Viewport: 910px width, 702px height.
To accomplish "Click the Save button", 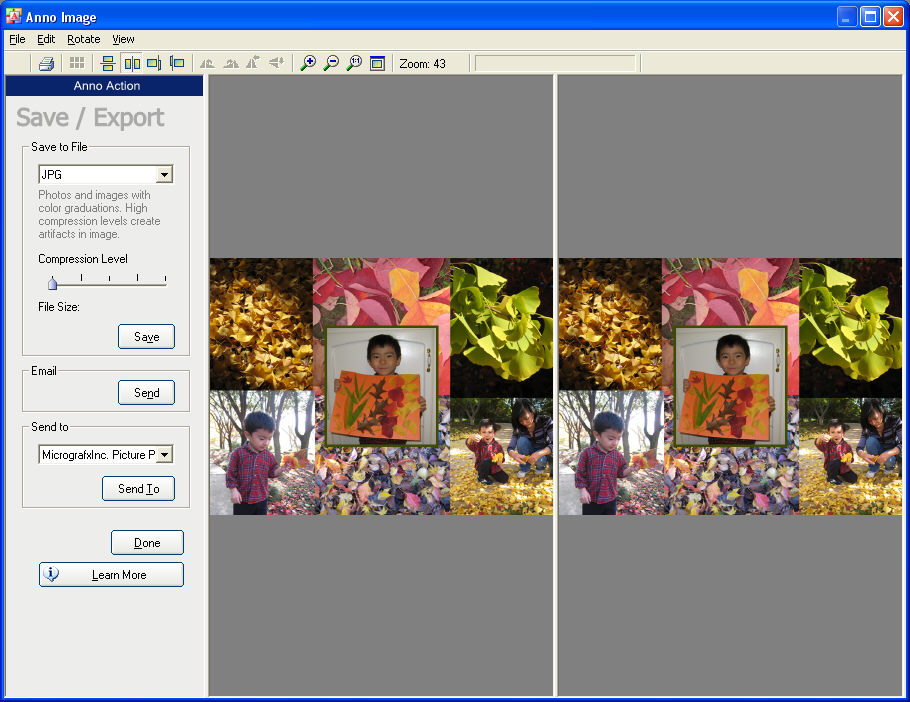I will [x=146, y=336].
